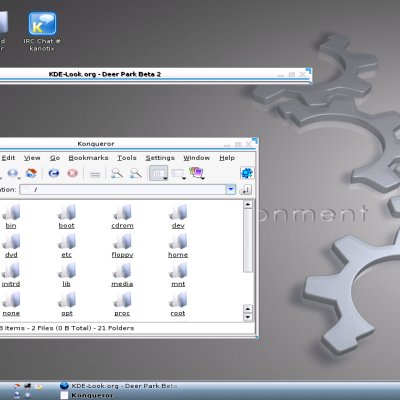Select the opt folder icon

[x=67, y=300]
